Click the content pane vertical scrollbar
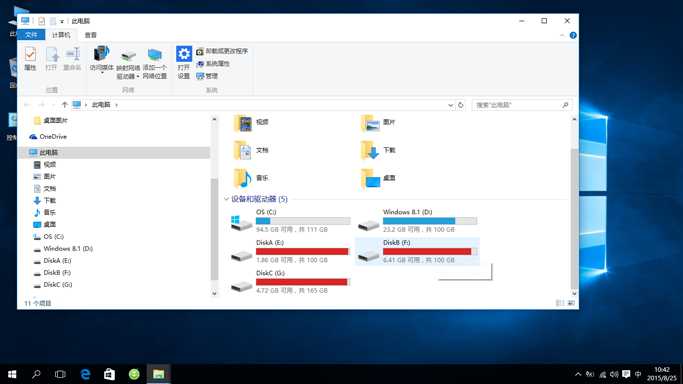 click(x=574, y=218)
